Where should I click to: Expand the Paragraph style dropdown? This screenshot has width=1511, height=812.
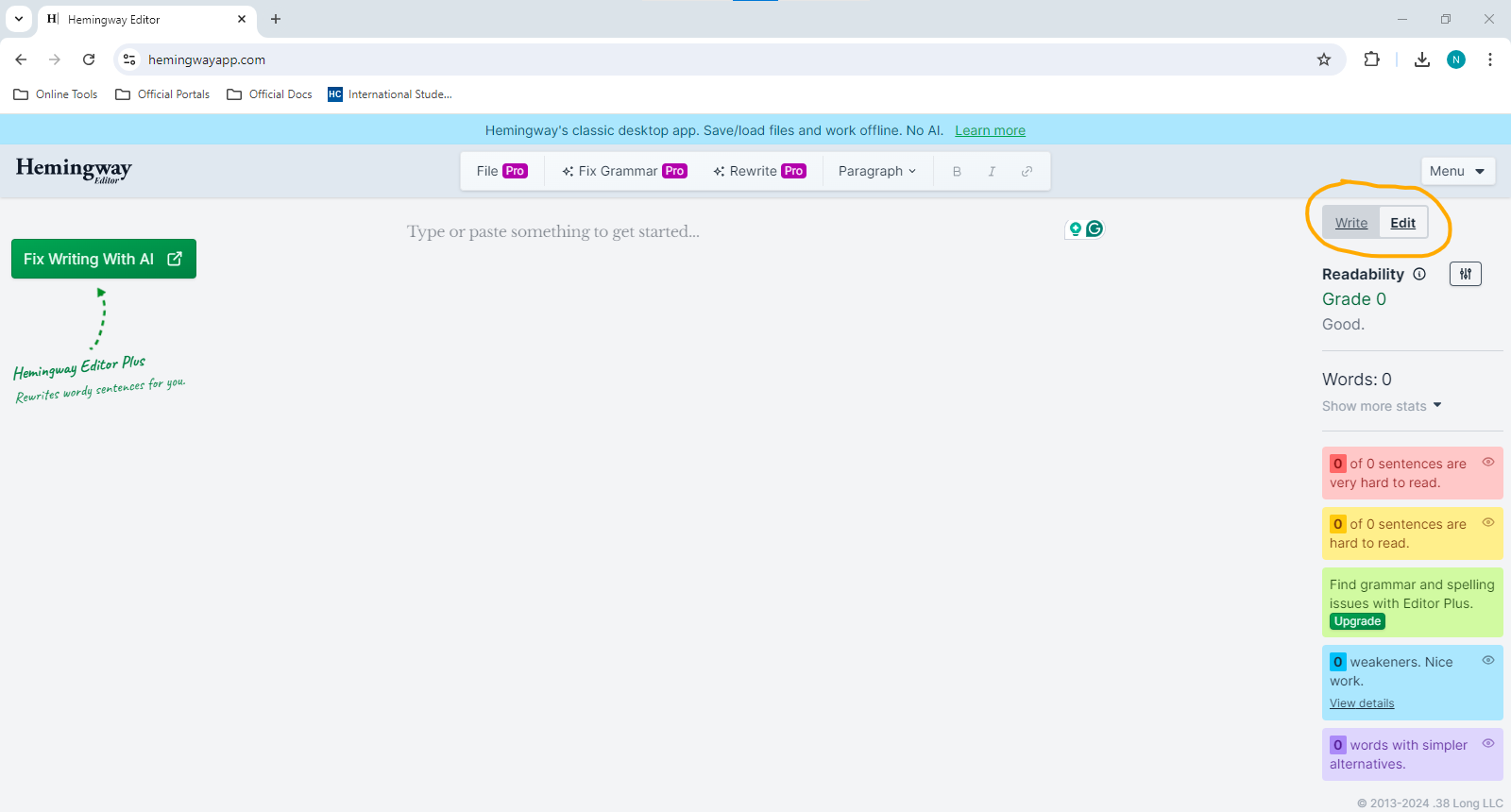(877, 171)
